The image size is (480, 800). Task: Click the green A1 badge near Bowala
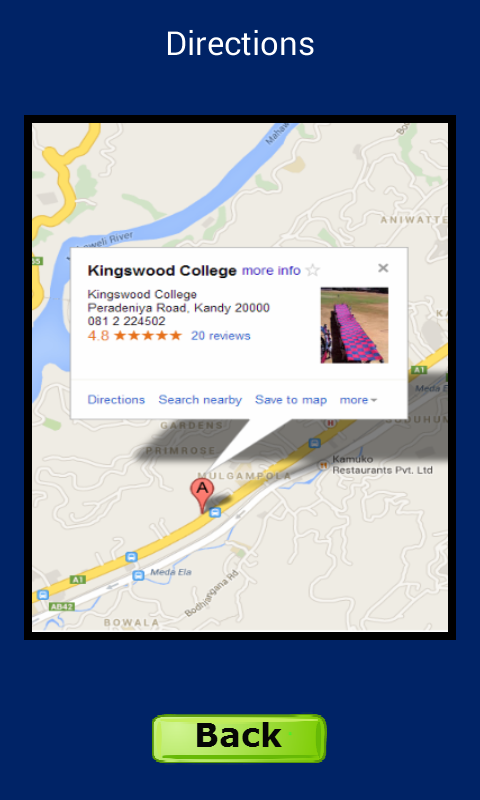77,580
